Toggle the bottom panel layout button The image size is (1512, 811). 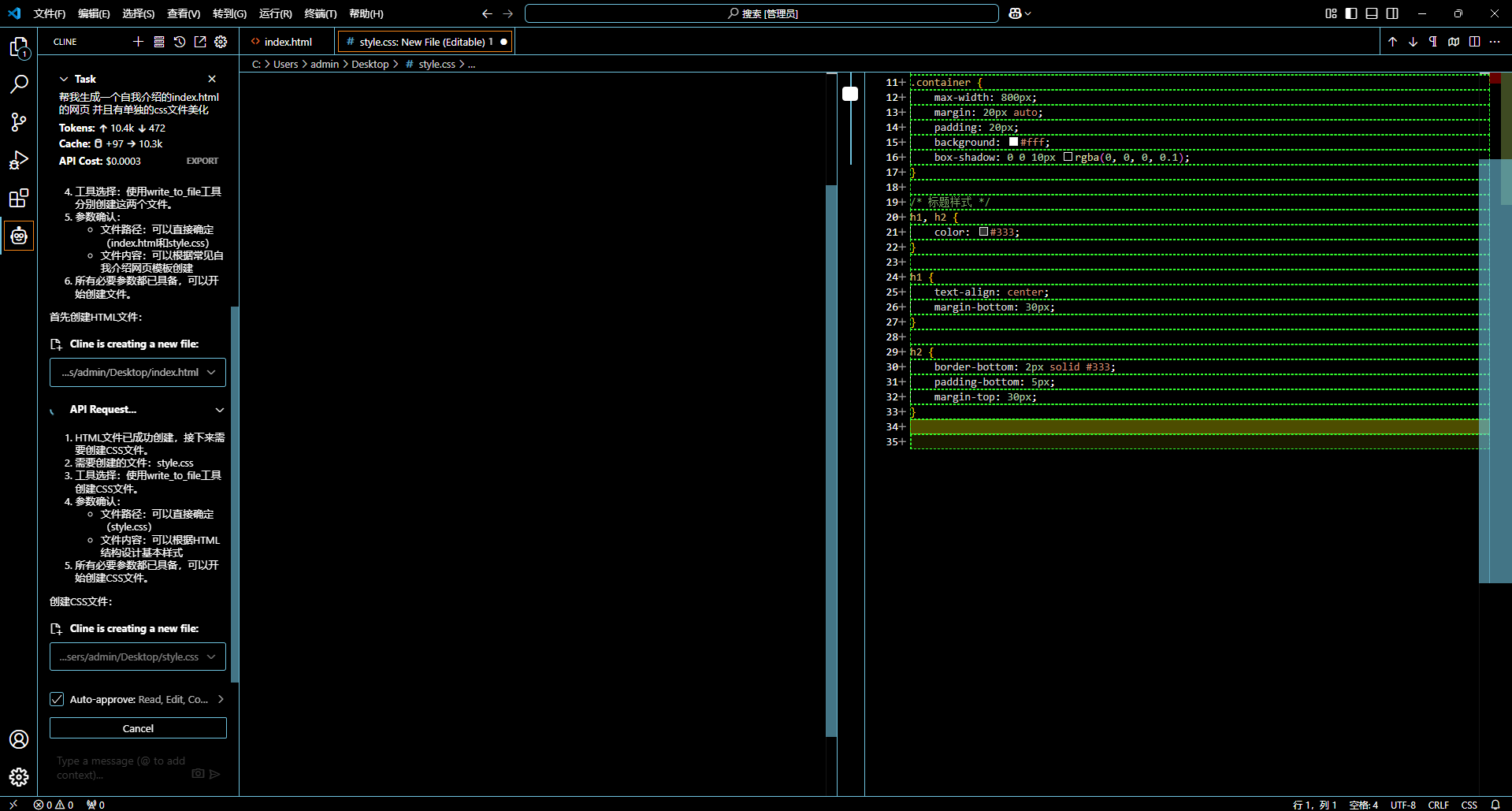click(x=1372, y=13)
